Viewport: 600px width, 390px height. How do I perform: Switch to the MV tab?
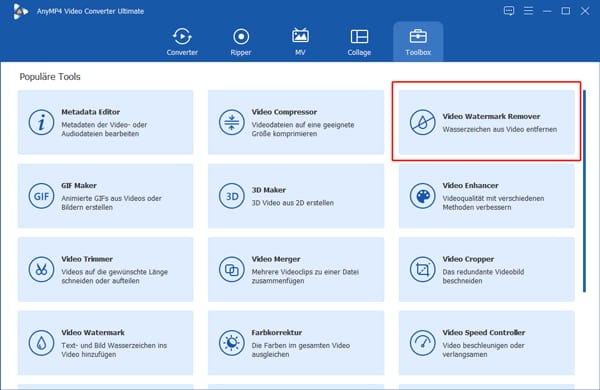(x=300, y=42)
